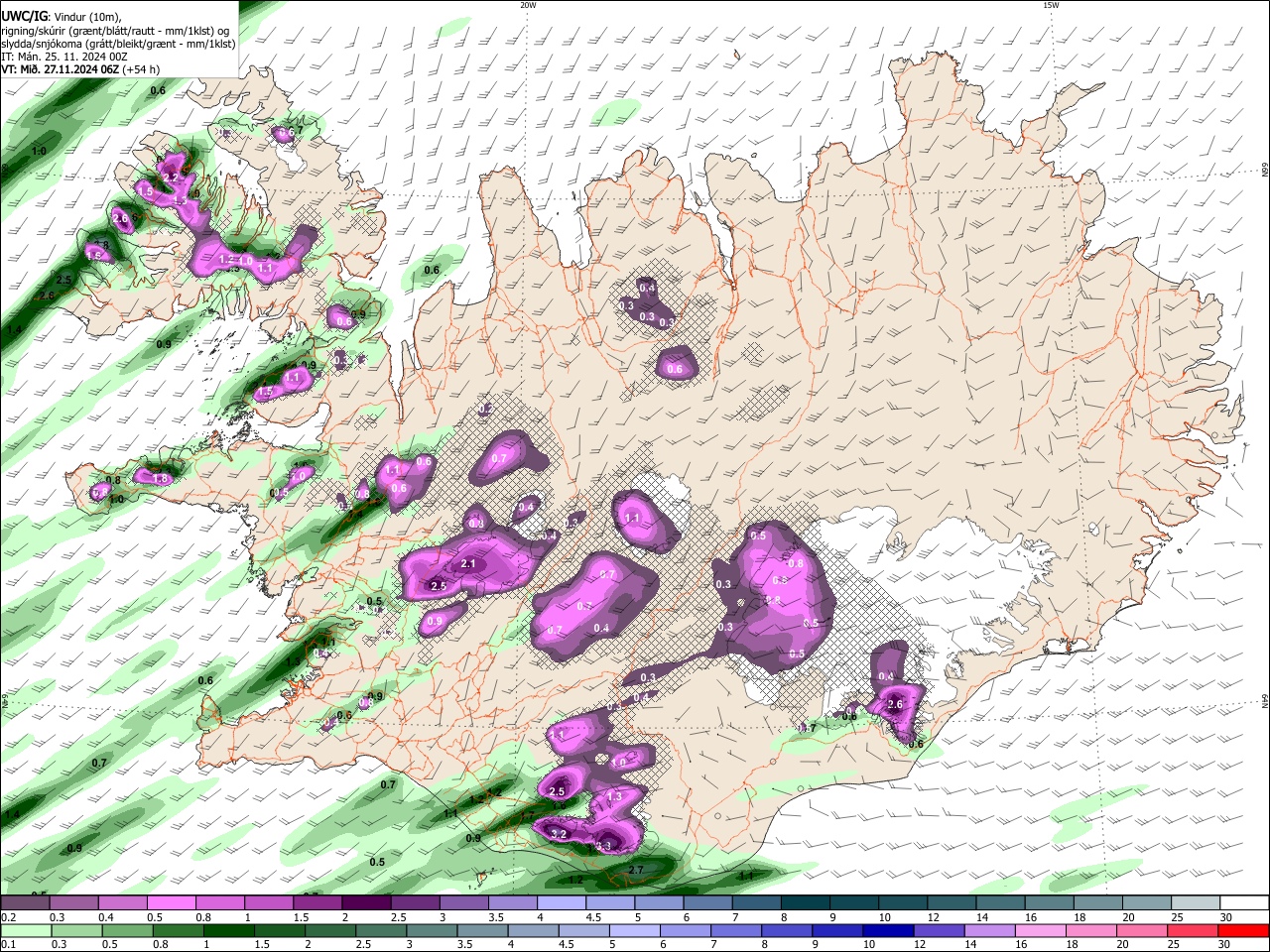
Task: Click the 'UWC/IG: Vindur (10m)' title text
Action: (61, 16)
